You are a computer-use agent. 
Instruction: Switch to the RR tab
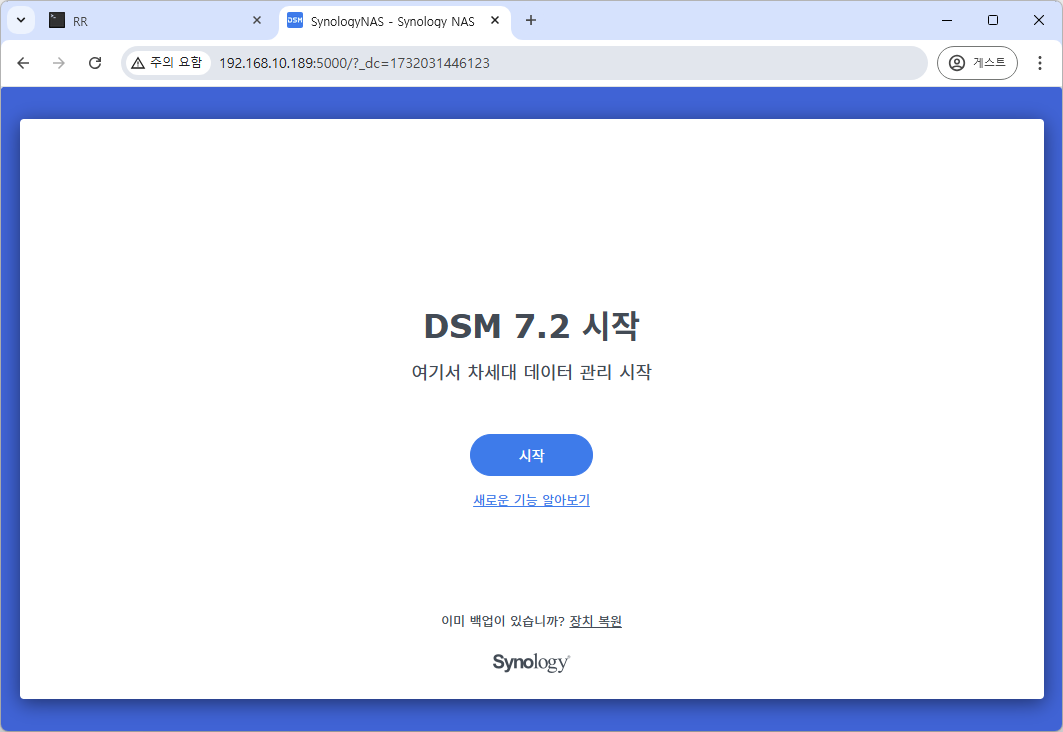pyautogui.click(x=156, y=21)
